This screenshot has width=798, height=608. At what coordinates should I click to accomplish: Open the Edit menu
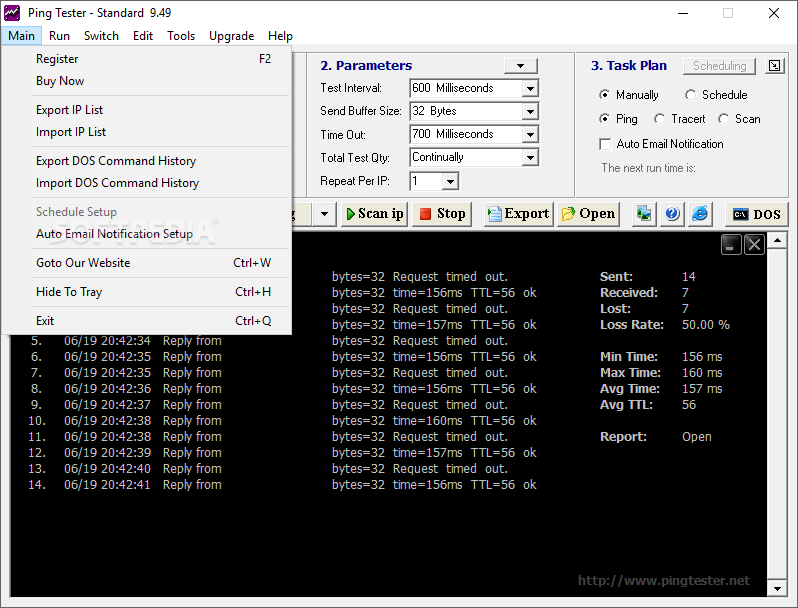tap(142, 36)
